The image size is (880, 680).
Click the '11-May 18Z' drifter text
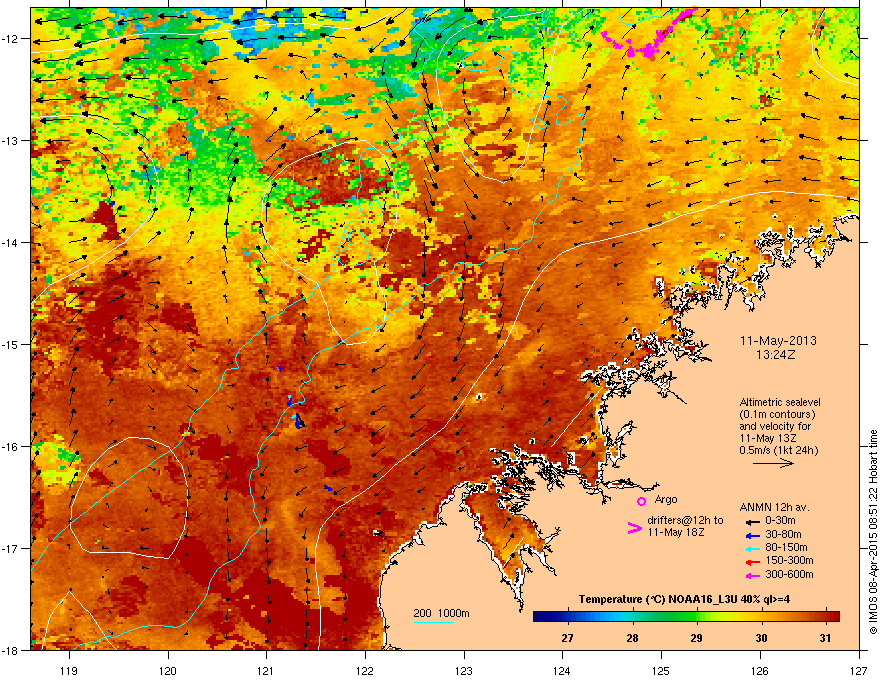pyautogui.click(x=676, y=532)
